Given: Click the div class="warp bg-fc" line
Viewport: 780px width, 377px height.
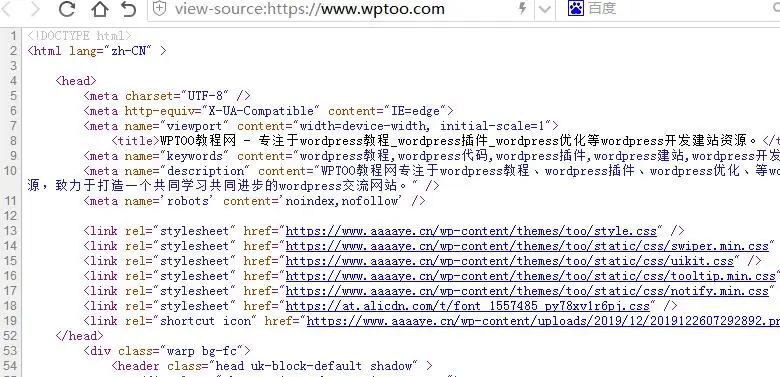Looking at the screenshot, I should click(x=167, y=351).
